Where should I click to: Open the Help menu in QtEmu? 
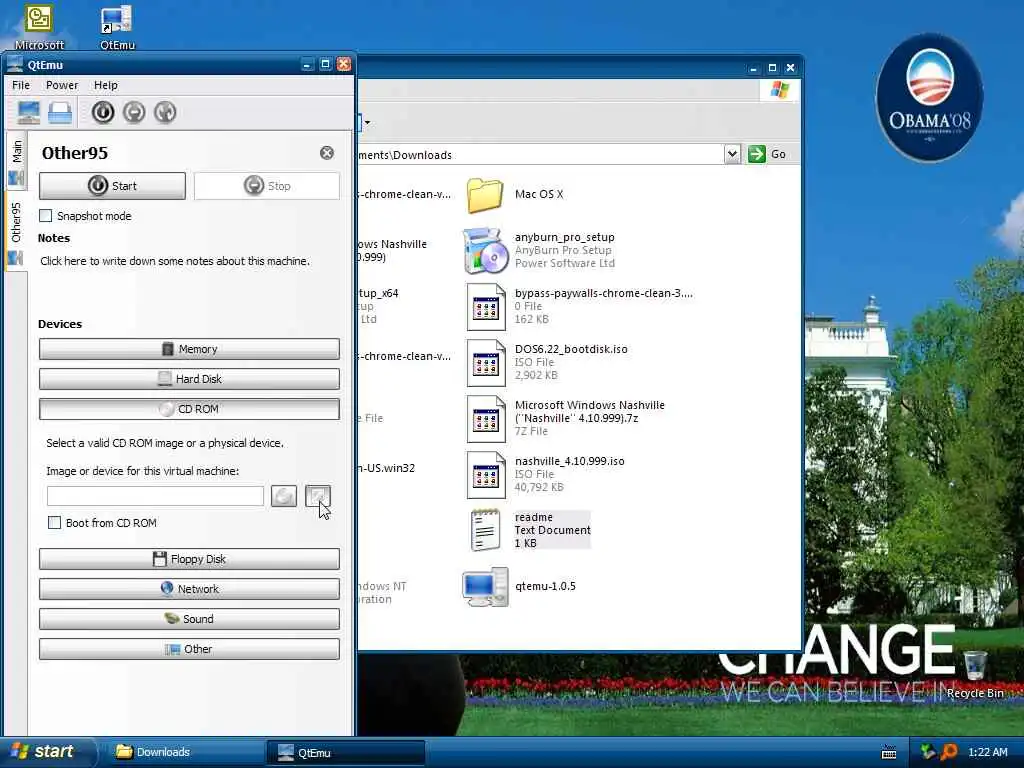(106, 85)
